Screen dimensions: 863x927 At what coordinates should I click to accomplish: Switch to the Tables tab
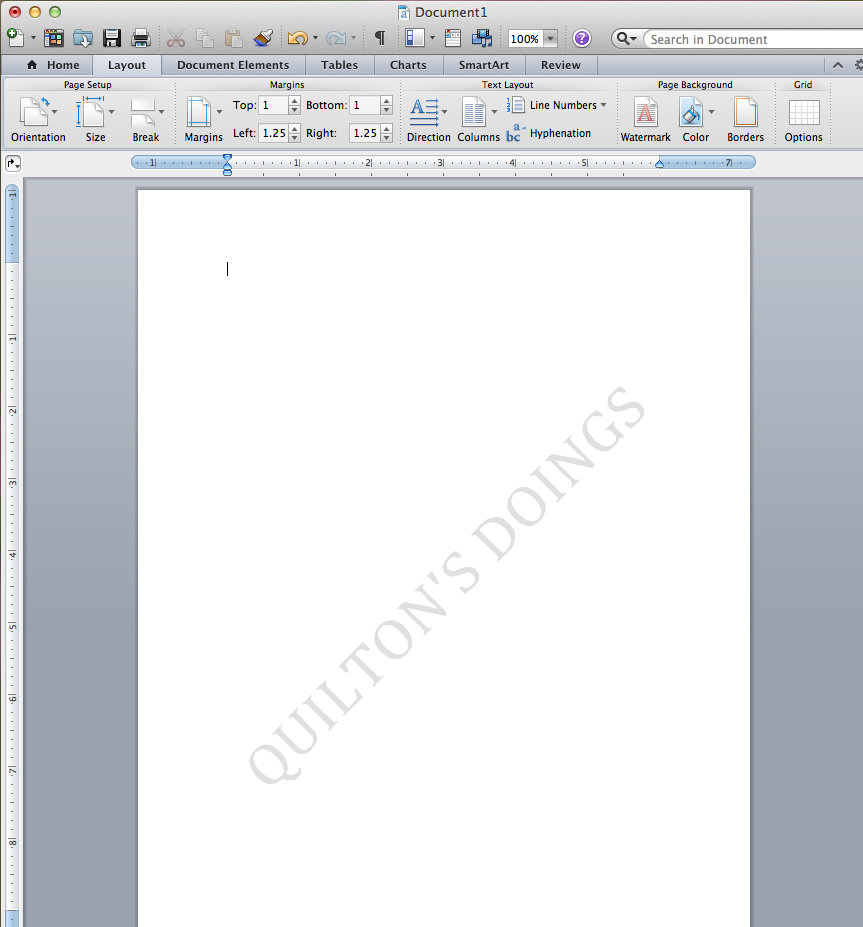tap(339, 65)
